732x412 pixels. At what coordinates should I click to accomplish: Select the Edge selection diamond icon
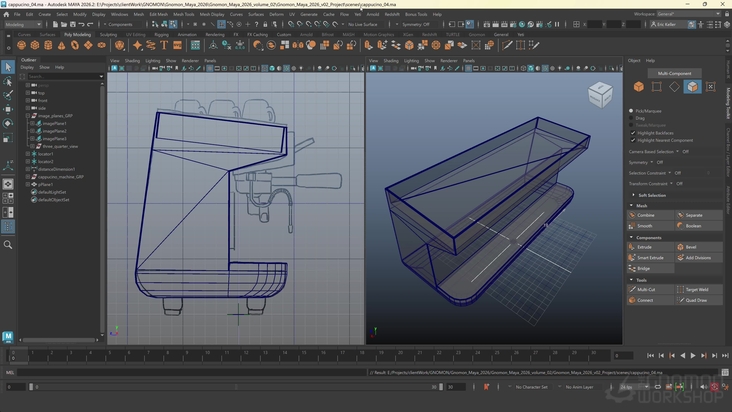pos(674,87)
